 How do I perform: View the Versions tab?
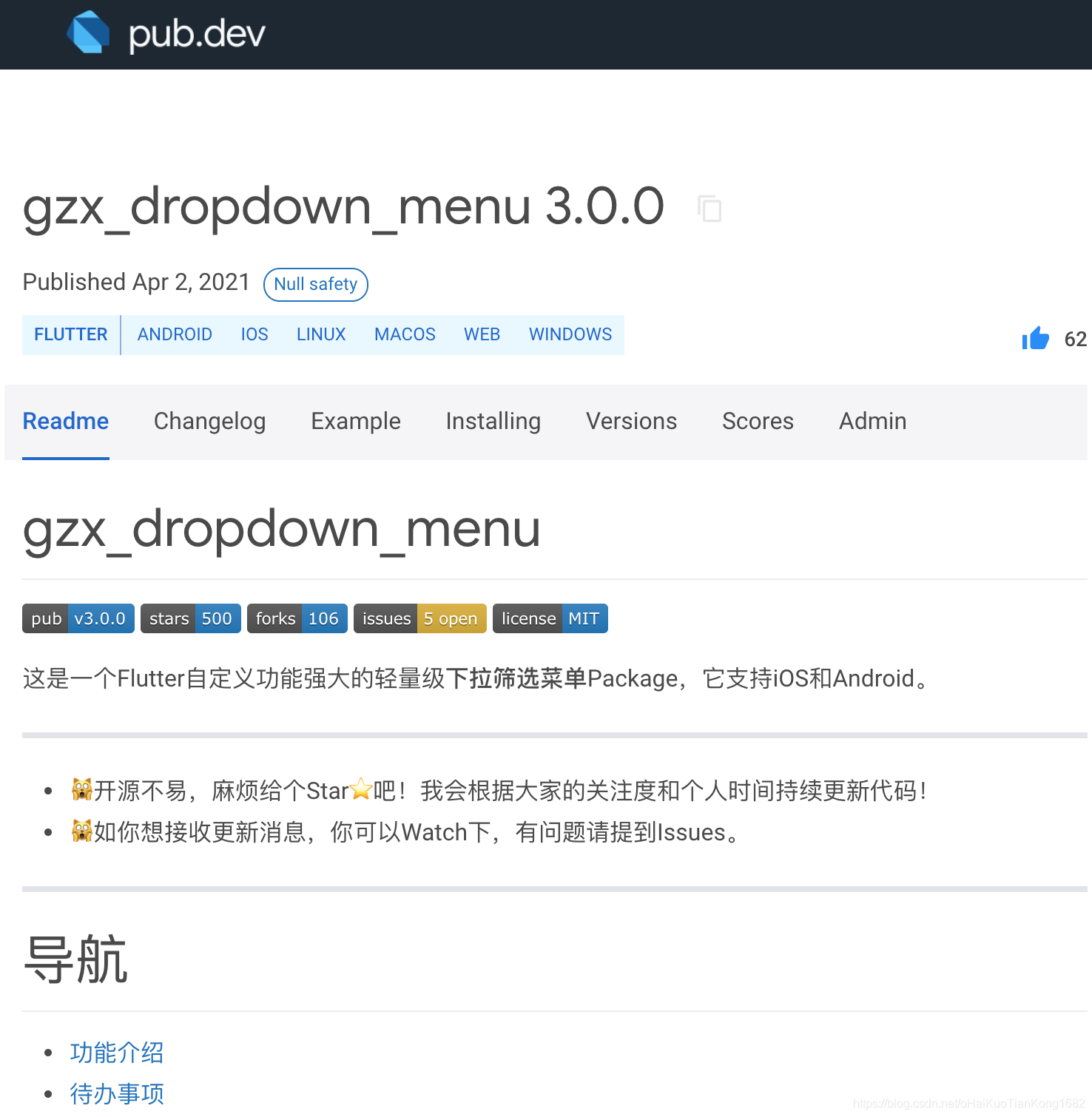click(x=632, y=421)
